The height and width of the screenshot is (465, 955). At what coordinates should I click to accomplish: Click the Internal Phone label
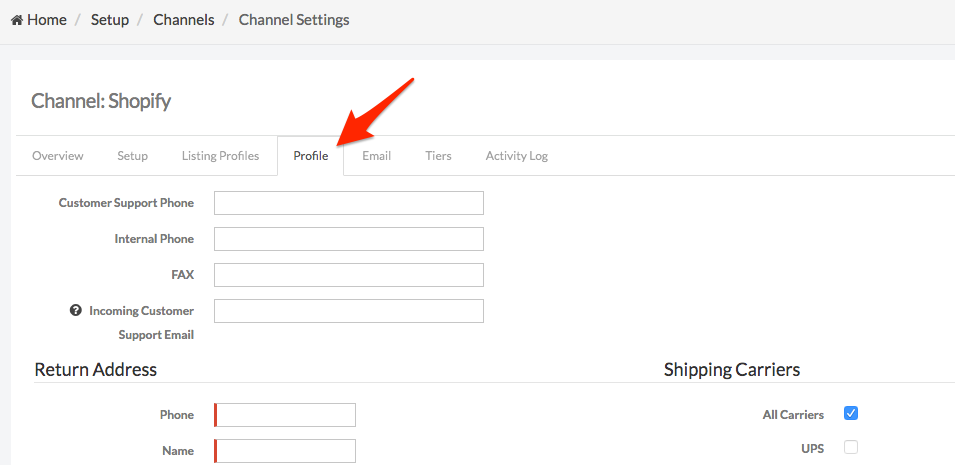pos(154,239)
